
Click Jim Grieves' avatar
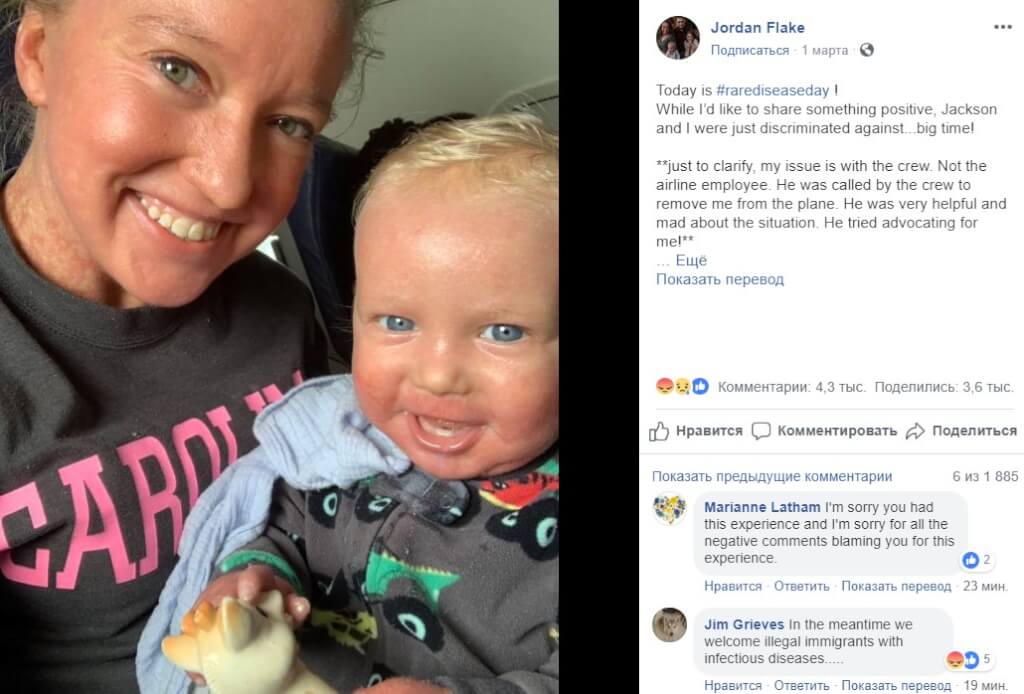click(669, 625)
